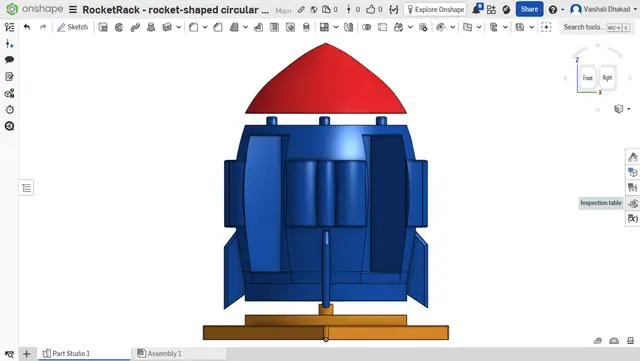640x361 pixels.
Task: Select the Split tool
Action: pyautogui.click(x=382, y=27)
